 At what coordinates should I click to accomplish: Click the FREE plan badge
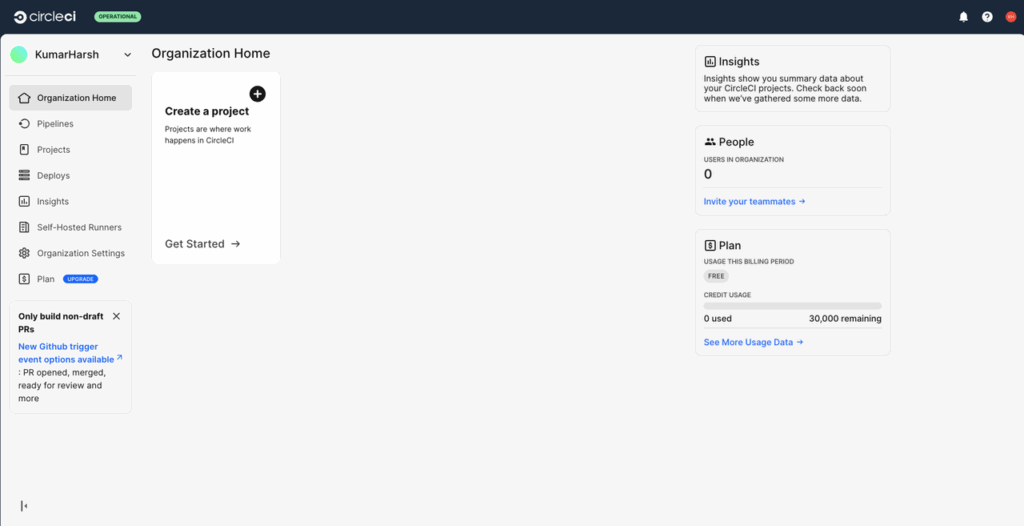click(716, 276)
